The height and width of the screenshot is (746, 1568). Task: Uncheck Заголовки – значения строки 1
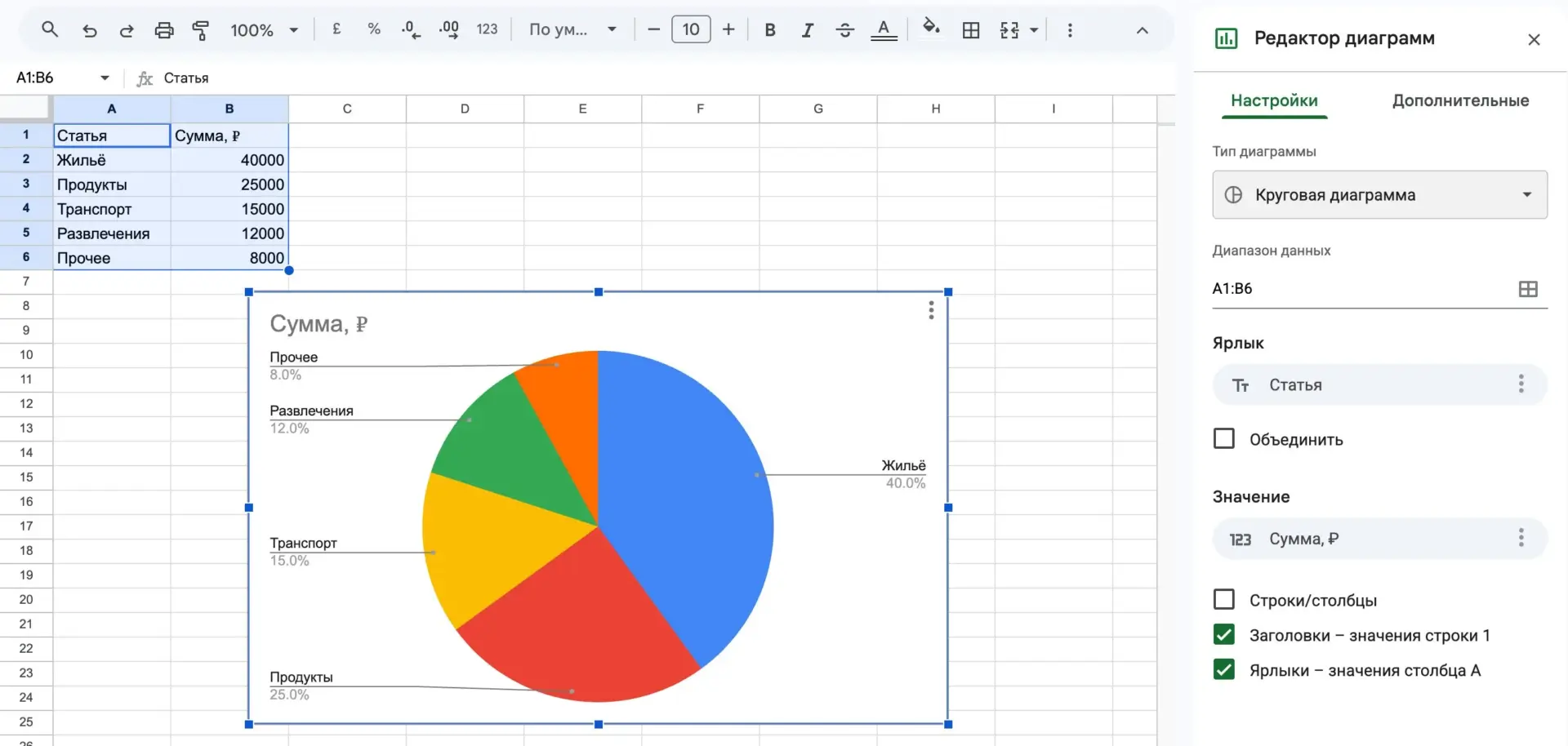1223,635
